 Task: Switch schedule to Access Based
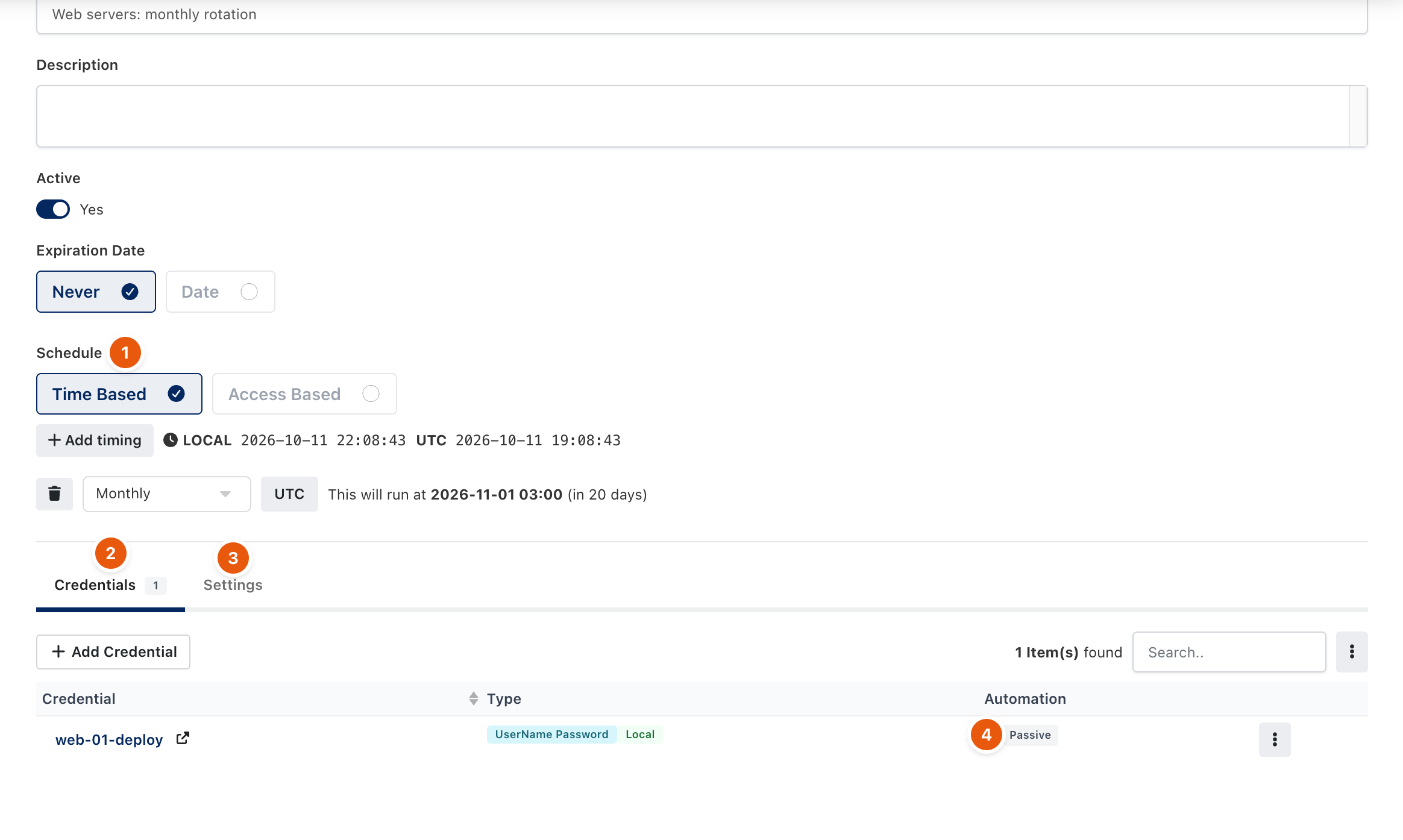(304, 394)
